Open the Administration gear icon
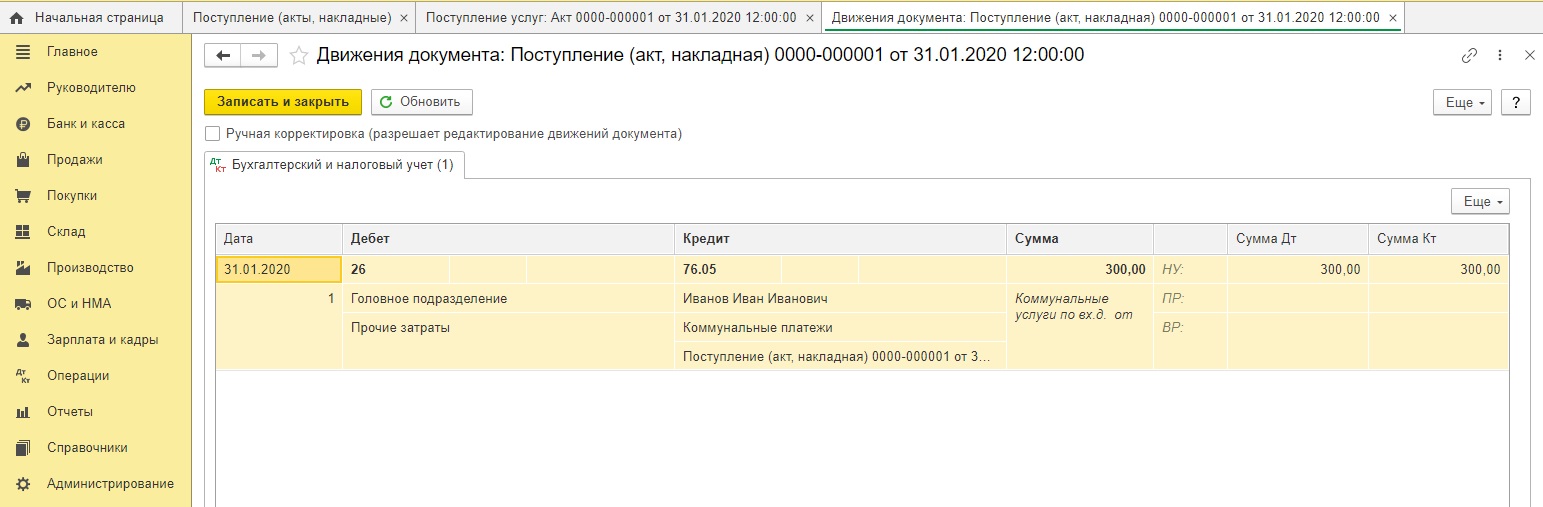The width and height of the screenshot is (1543, 507). (23, 484)
